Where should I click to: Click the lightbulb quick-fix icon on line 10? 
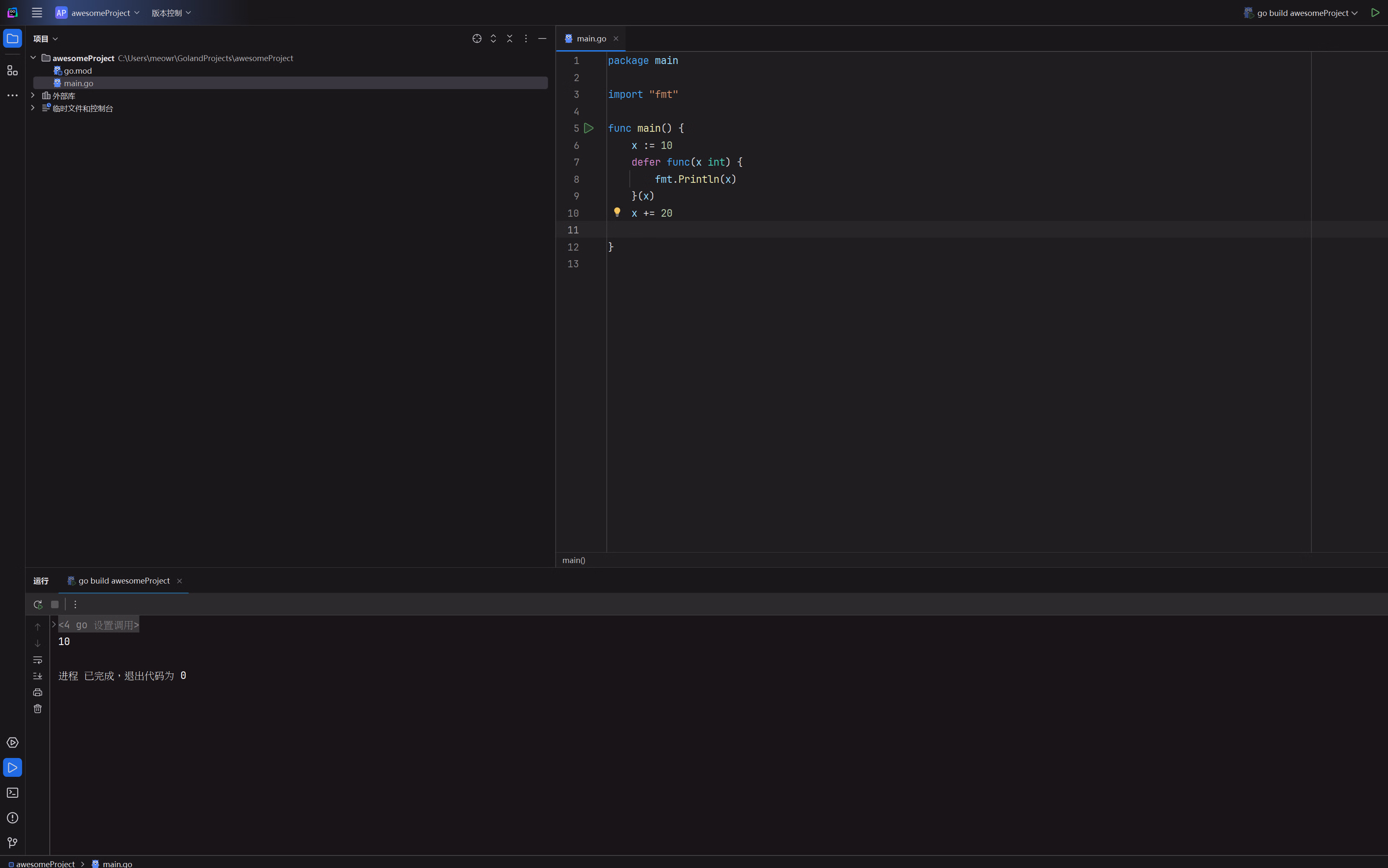coord(617,213)
